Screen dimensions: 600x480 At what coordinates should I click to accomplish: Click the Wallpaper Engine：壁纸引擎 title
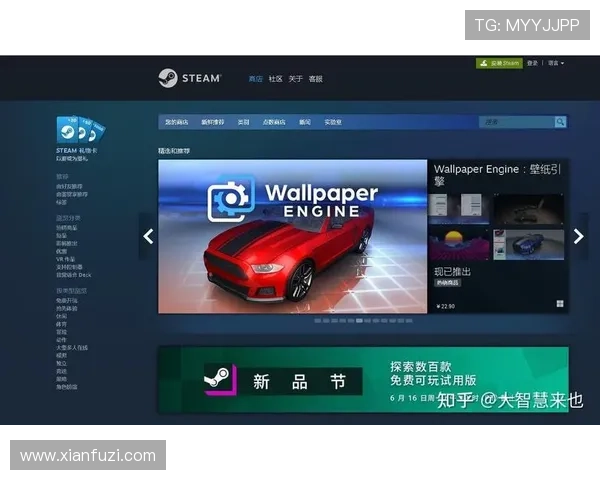(497, 175)
